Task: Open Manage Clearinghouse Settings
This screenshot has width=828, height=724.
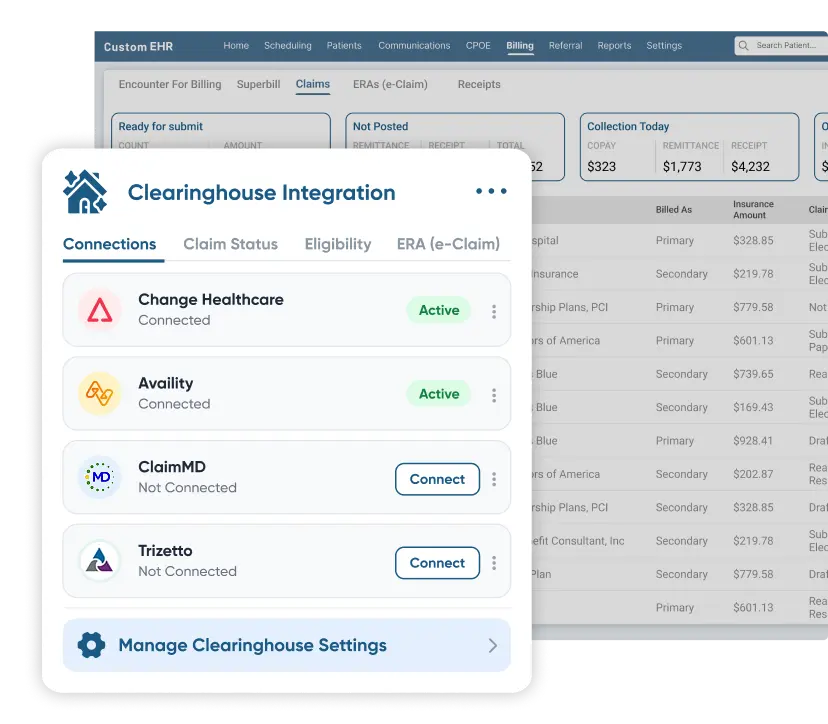Action: click(287, 645)
